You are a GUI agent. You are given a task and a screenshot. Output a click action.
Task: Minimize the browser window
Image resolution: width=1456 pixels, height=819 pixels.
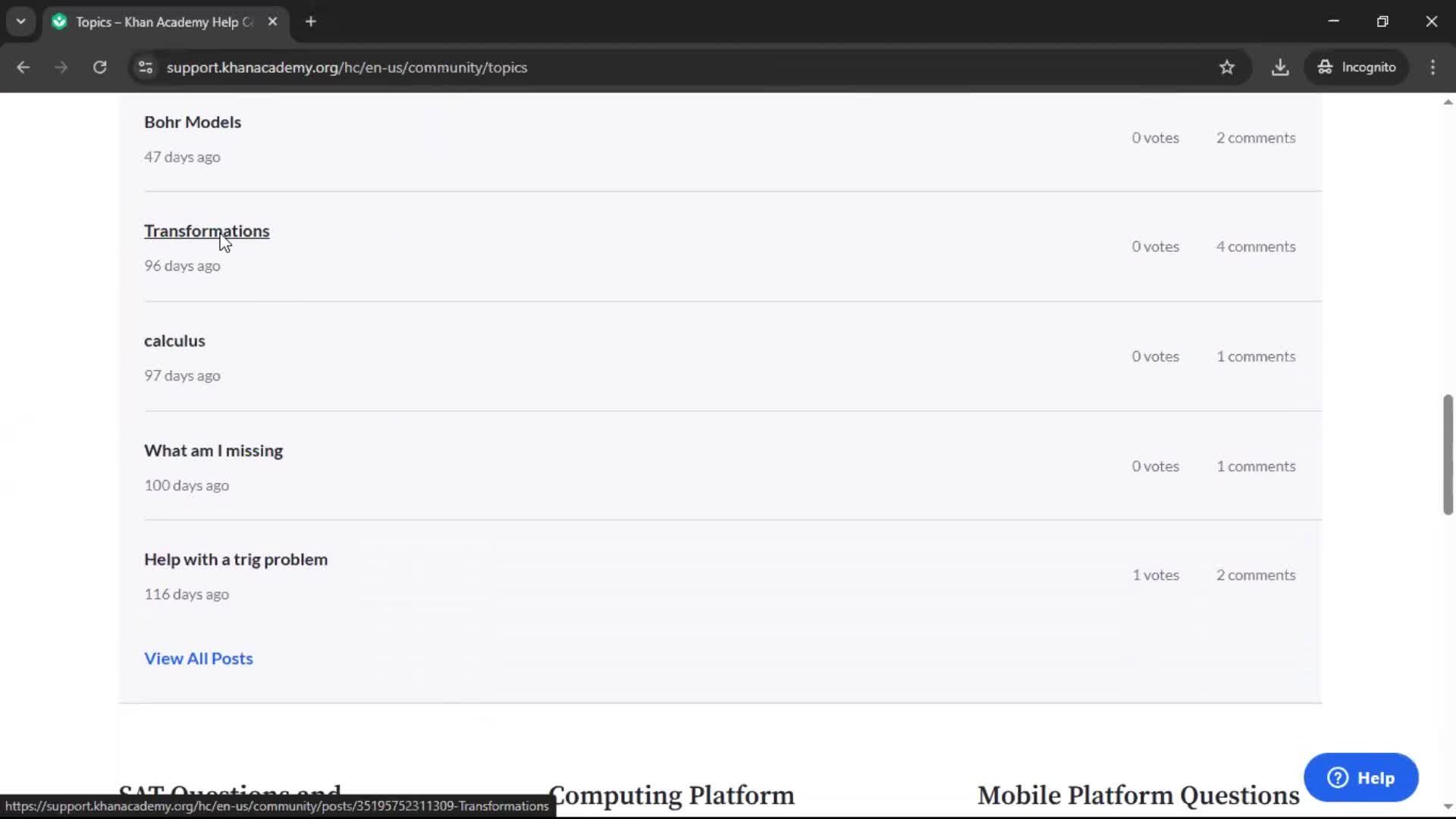(1334, 21)
